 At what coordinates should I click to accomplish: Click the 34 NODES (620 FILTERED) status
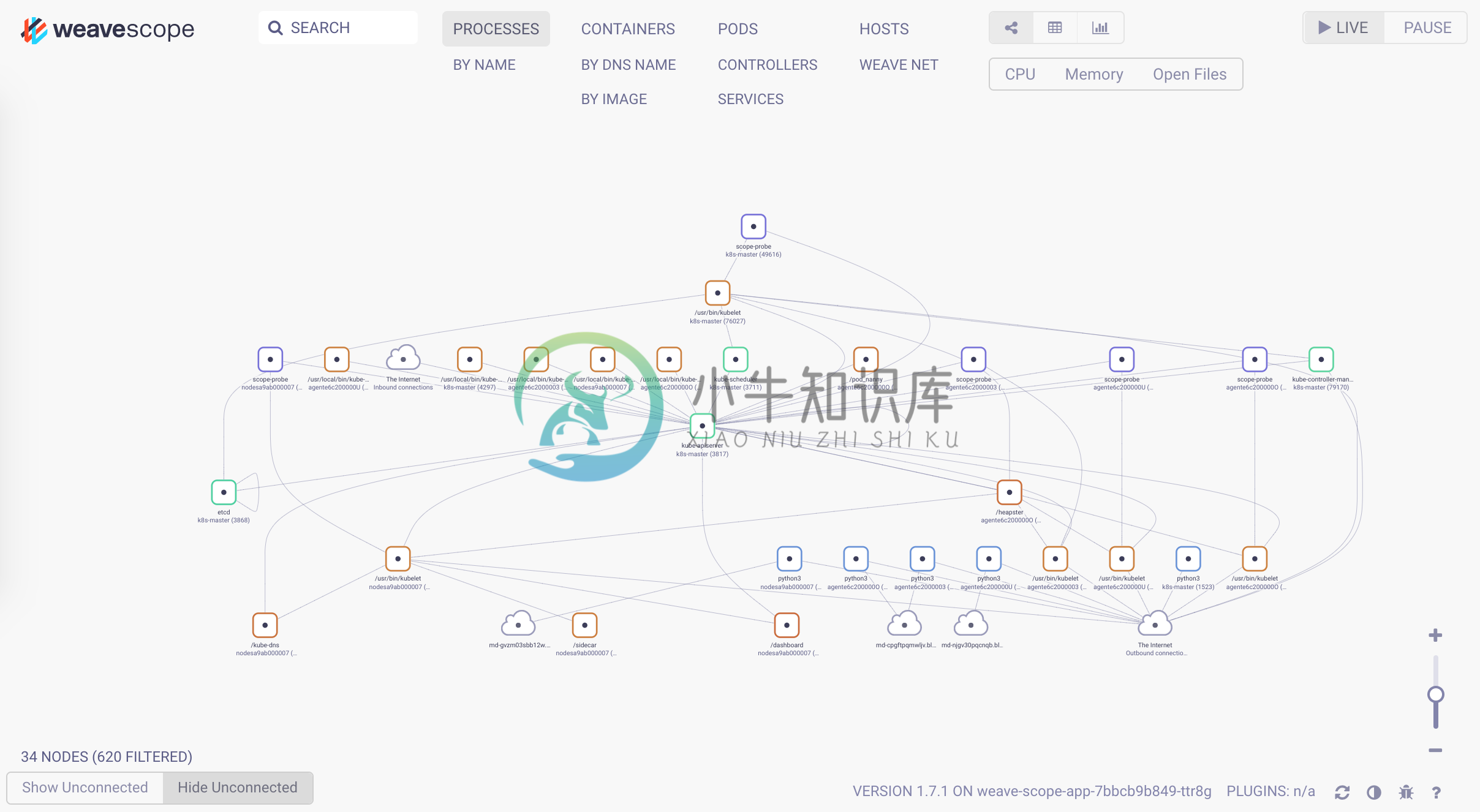[x=107, y=757]
